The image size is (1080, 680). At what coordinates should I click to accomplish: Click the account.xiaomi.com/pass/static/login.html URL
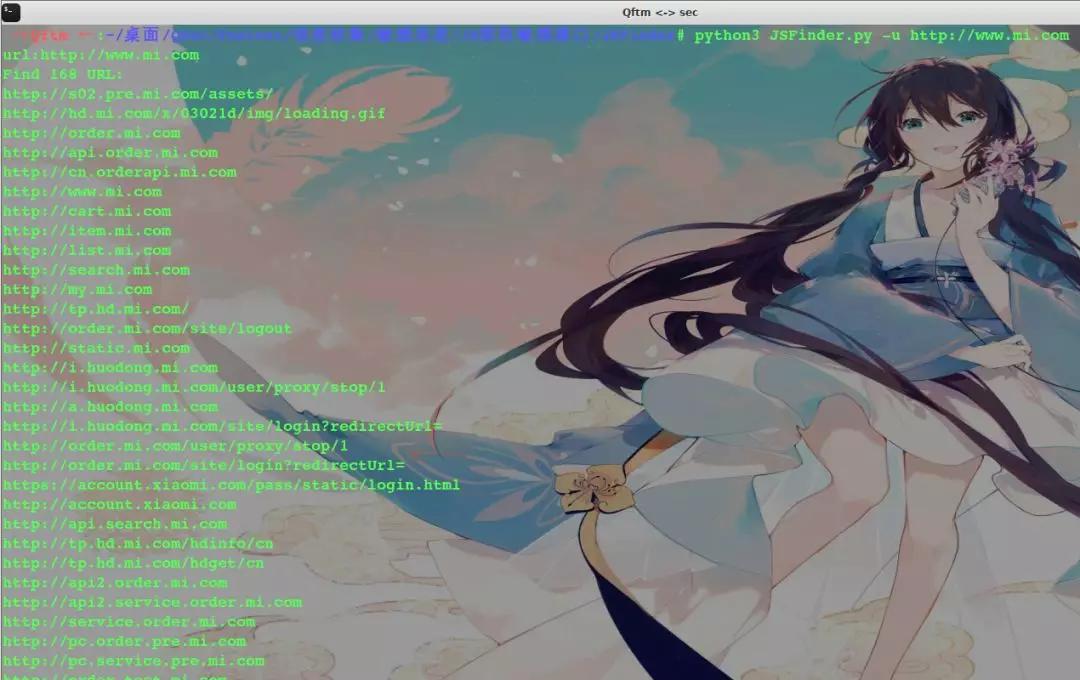[231, 485]
